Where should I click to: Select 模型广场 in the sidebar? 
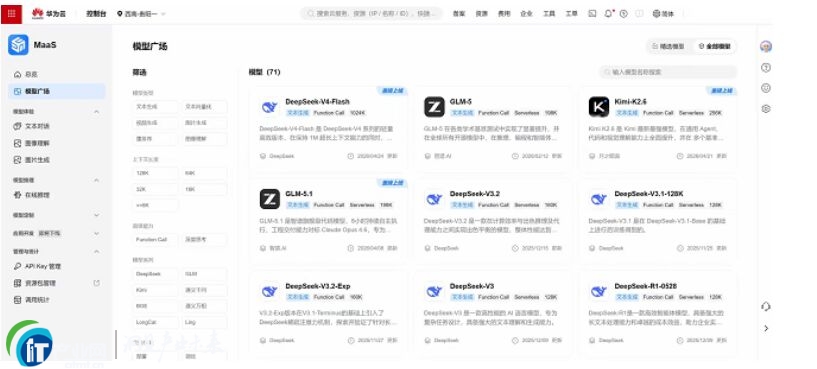tap(57, 91)
